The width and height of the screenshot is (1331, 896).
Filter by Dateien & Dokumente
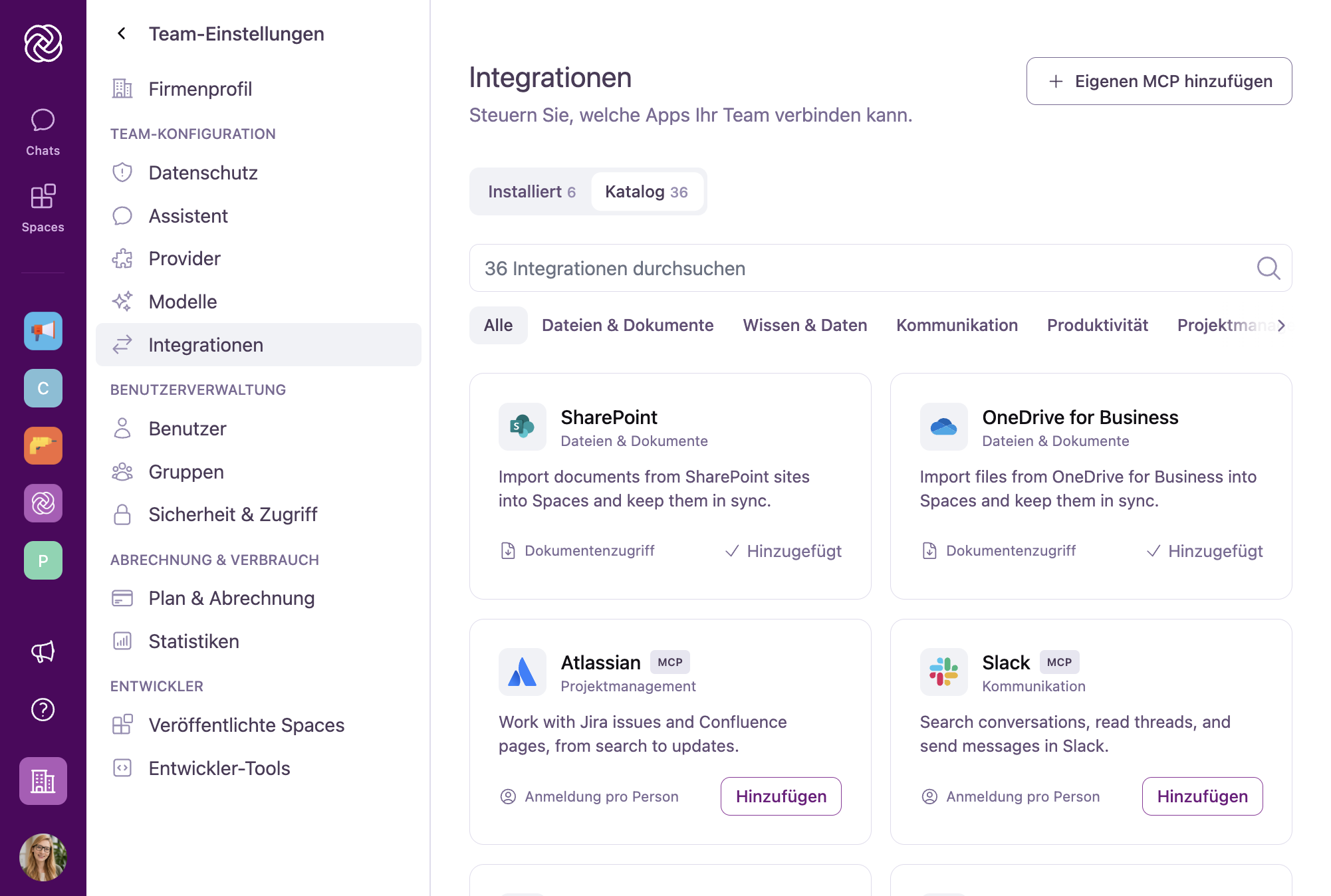tap(628, 325)
